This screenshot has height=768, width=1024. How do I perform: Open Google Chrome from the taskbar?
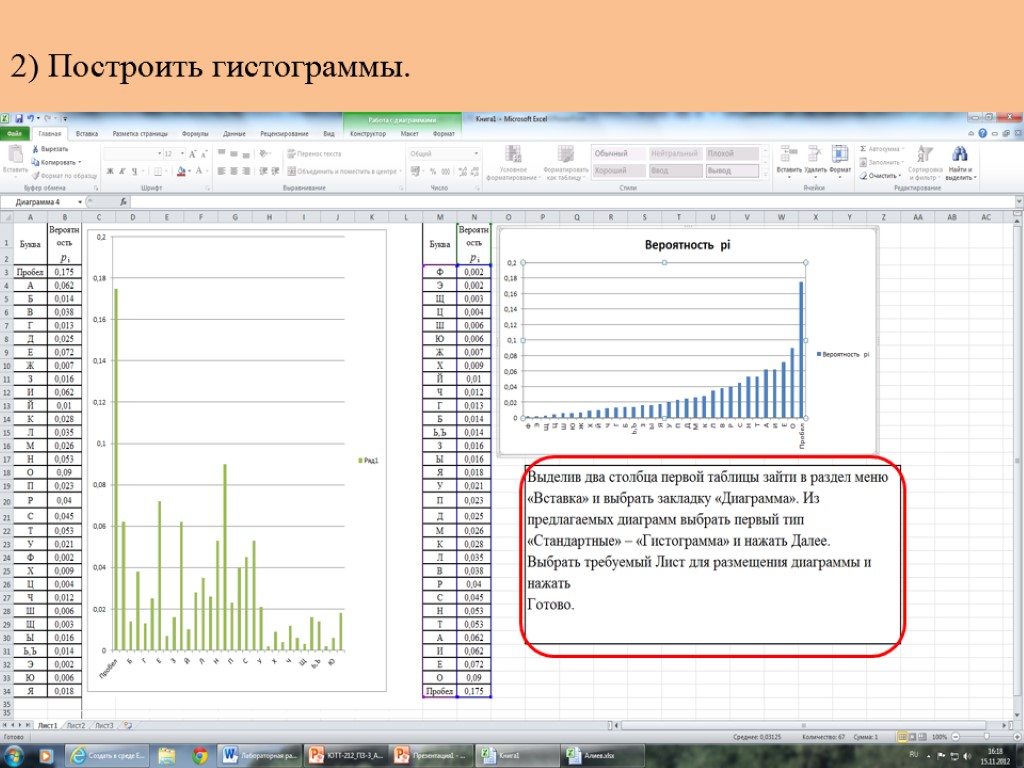click(199, 756)
